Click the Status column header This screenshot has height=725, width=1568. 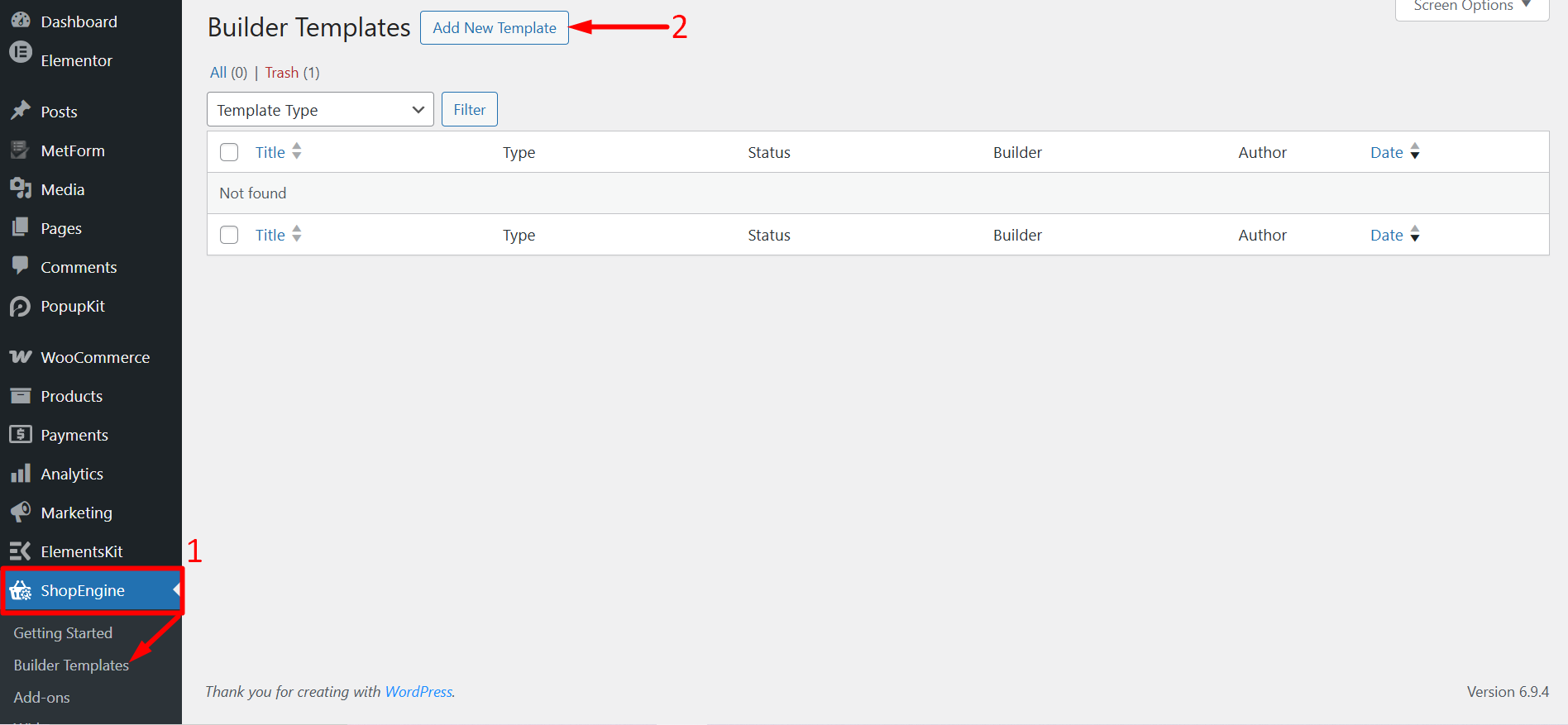click(769, 152)
